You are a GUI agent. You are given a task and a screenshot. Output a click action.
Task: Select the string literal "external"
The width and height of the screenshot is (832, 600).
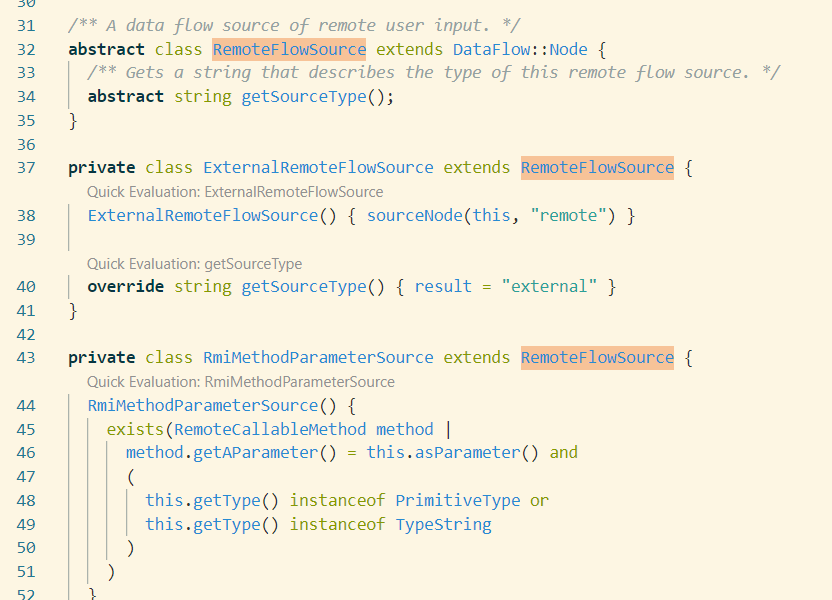click(x=550, y=286)
